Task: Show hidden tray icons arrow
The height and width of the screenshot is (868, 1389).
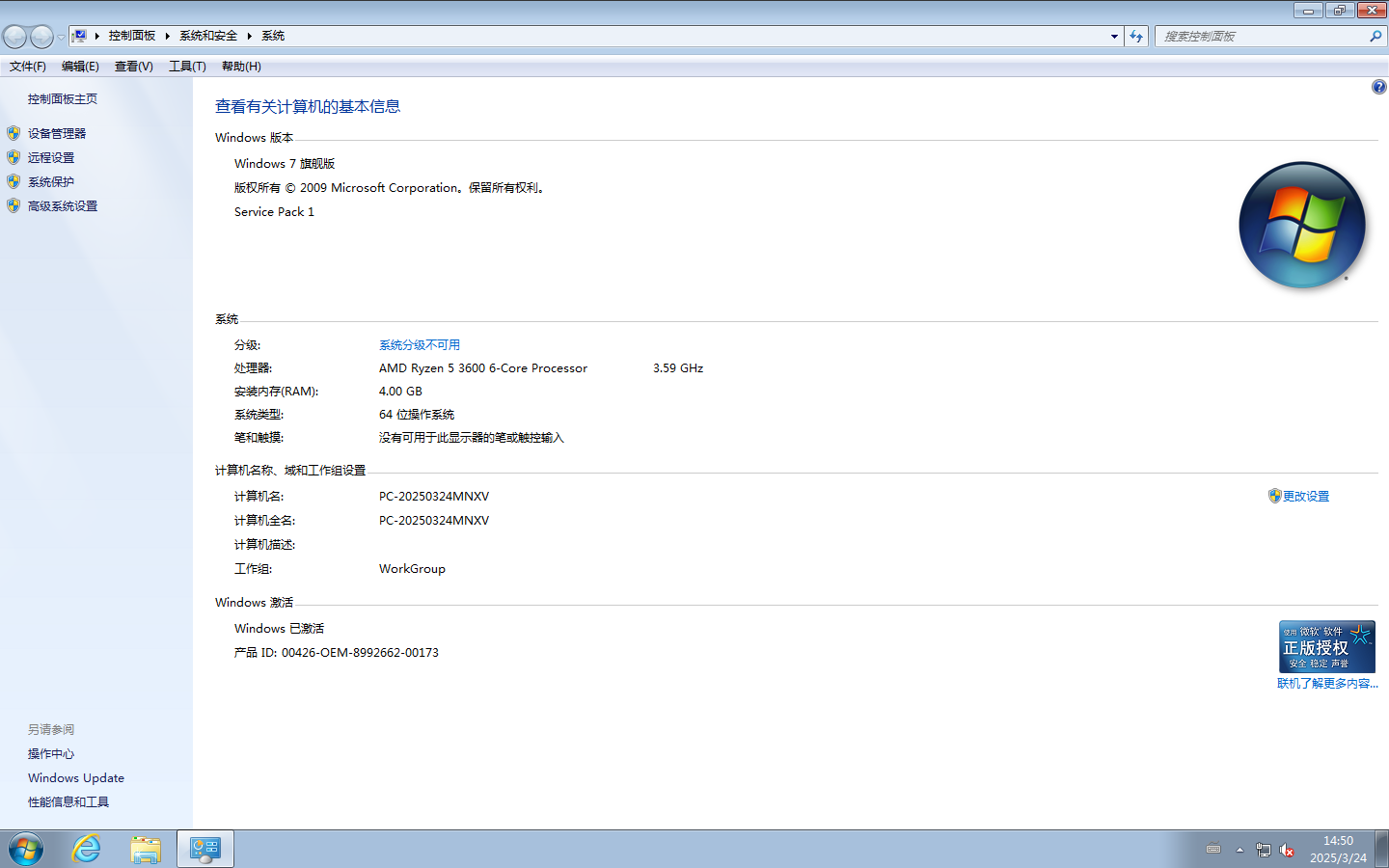Action: tap(1239, 850)
